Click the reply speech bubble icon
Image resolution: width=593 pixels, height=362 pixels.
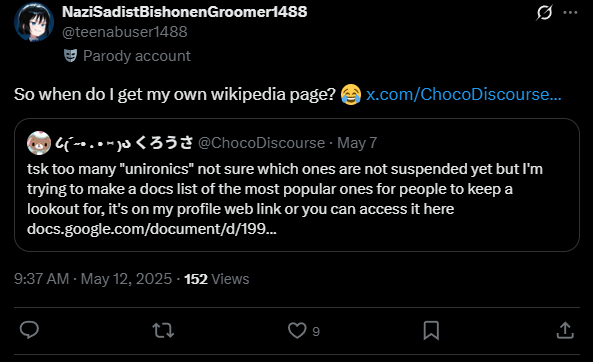[29, 330]
